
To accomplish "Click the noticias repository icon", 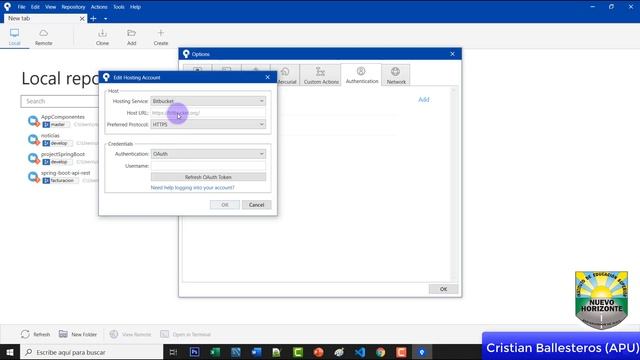I will 33,140.
